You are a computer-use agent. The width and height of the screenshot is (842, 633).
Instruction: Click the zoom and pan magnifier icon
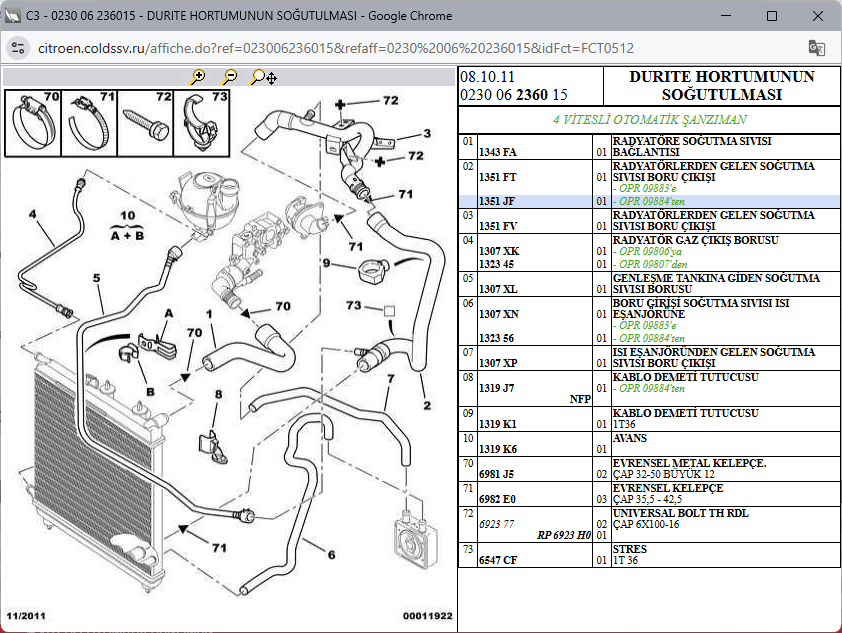pos(263,77)
